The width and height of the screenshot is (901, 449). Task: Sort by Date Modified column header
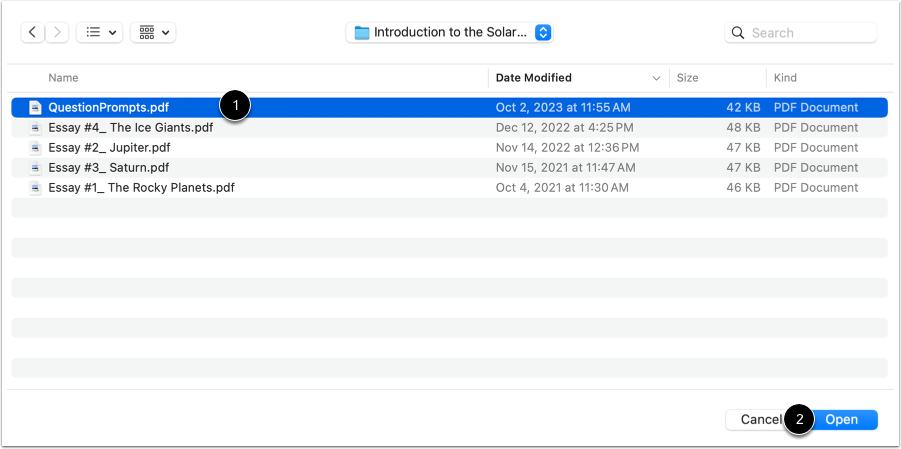tap(534, 78)
